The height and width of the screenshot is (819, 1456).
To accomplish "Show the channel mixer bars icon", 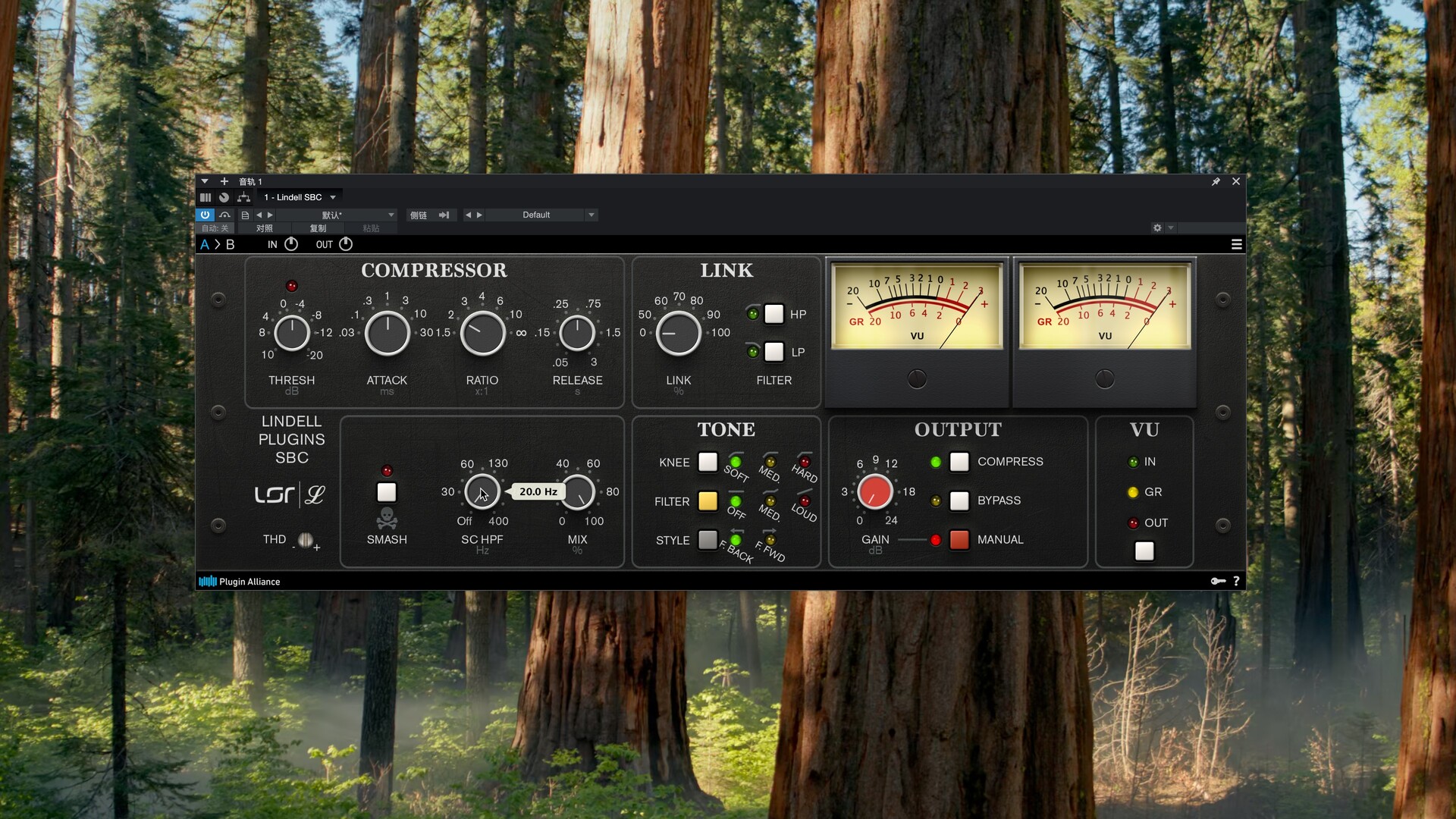I will [x=206, y=197].
